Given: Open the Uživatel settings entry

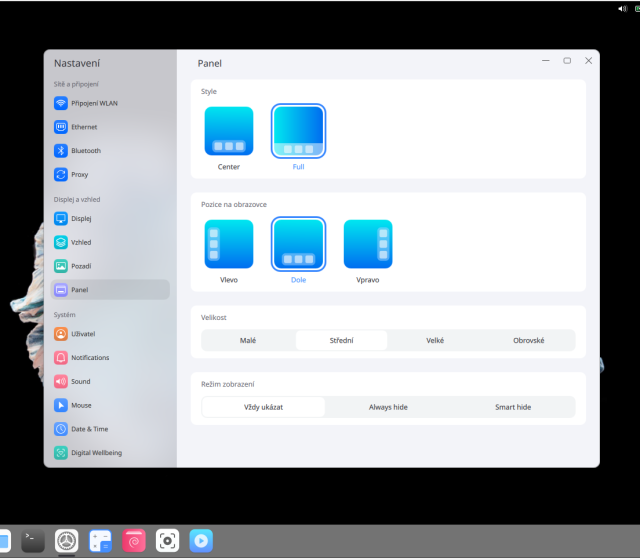Looking at the screenshot, I should coord(83,334).
